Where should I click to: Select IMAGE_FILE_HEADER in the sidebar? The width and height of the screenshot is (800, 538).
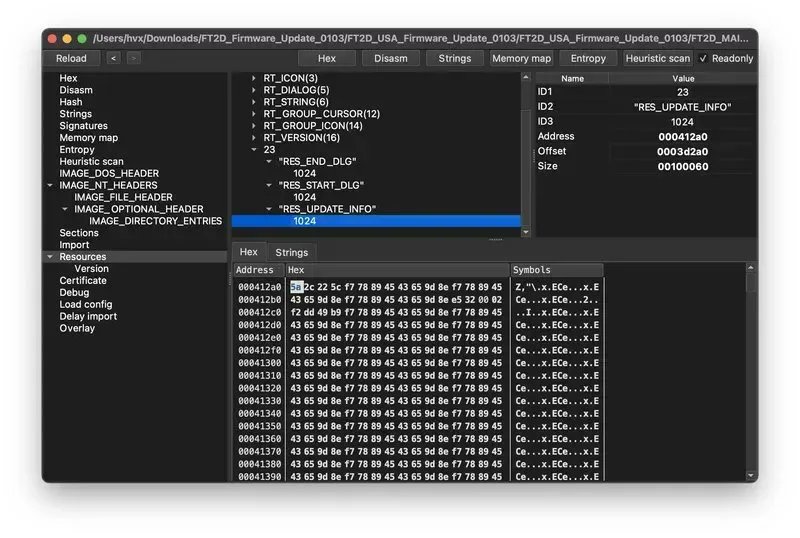click(x=123, y=197)
